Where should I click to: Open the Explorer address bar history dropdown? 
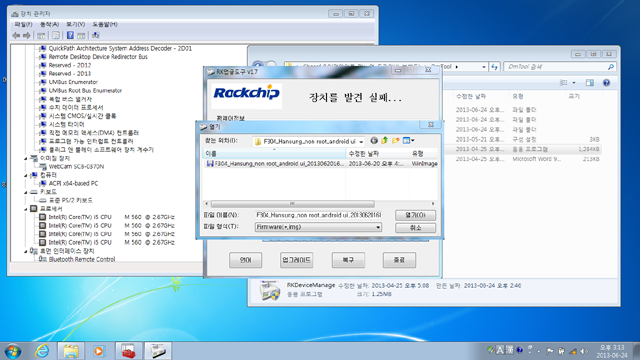click(484, 67)
